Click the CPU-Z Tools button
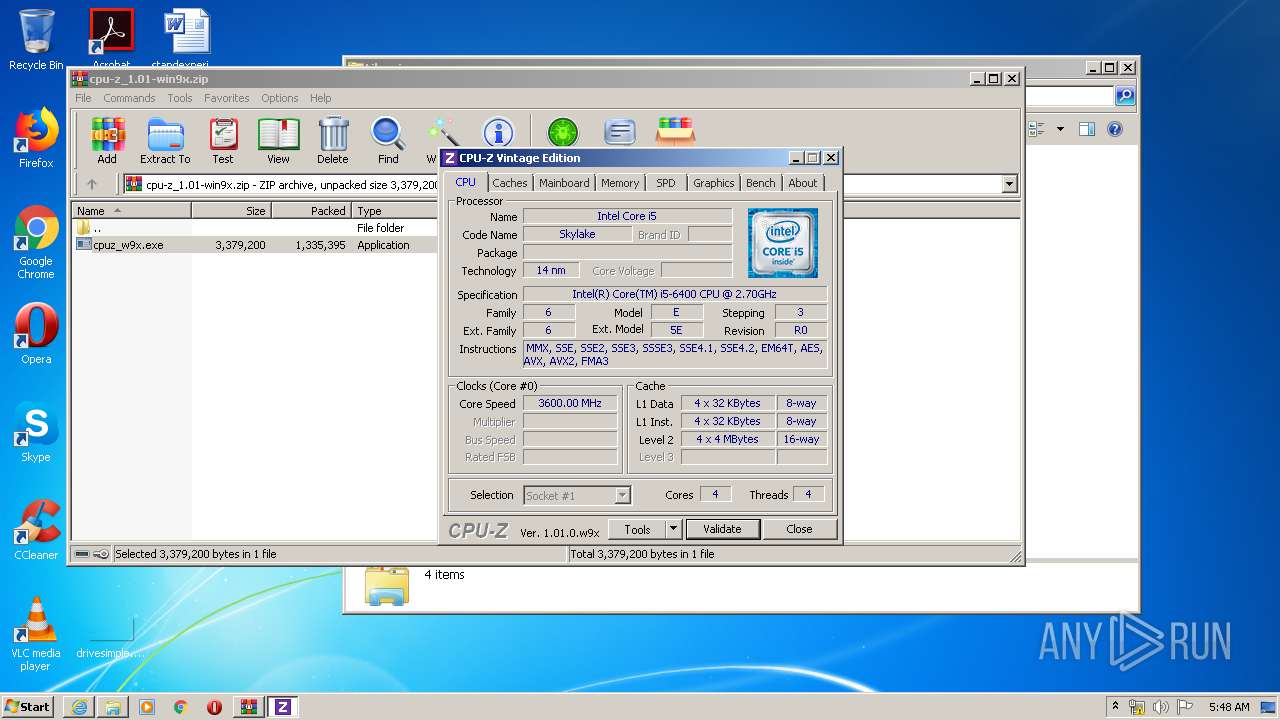1280x720 pixels. pos(637,529)
